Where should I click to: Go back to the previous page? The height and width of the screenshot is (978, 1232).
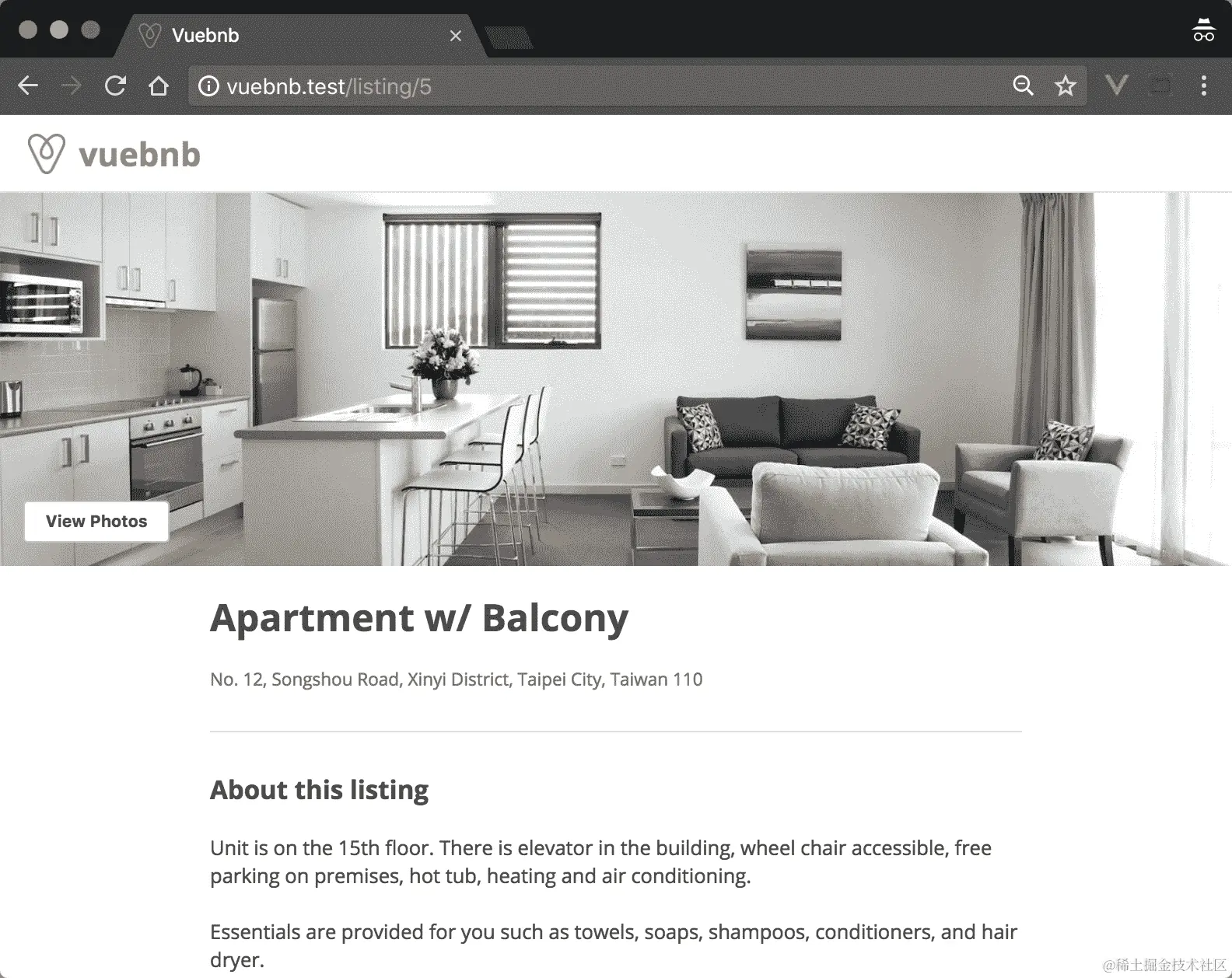point(28,86)
